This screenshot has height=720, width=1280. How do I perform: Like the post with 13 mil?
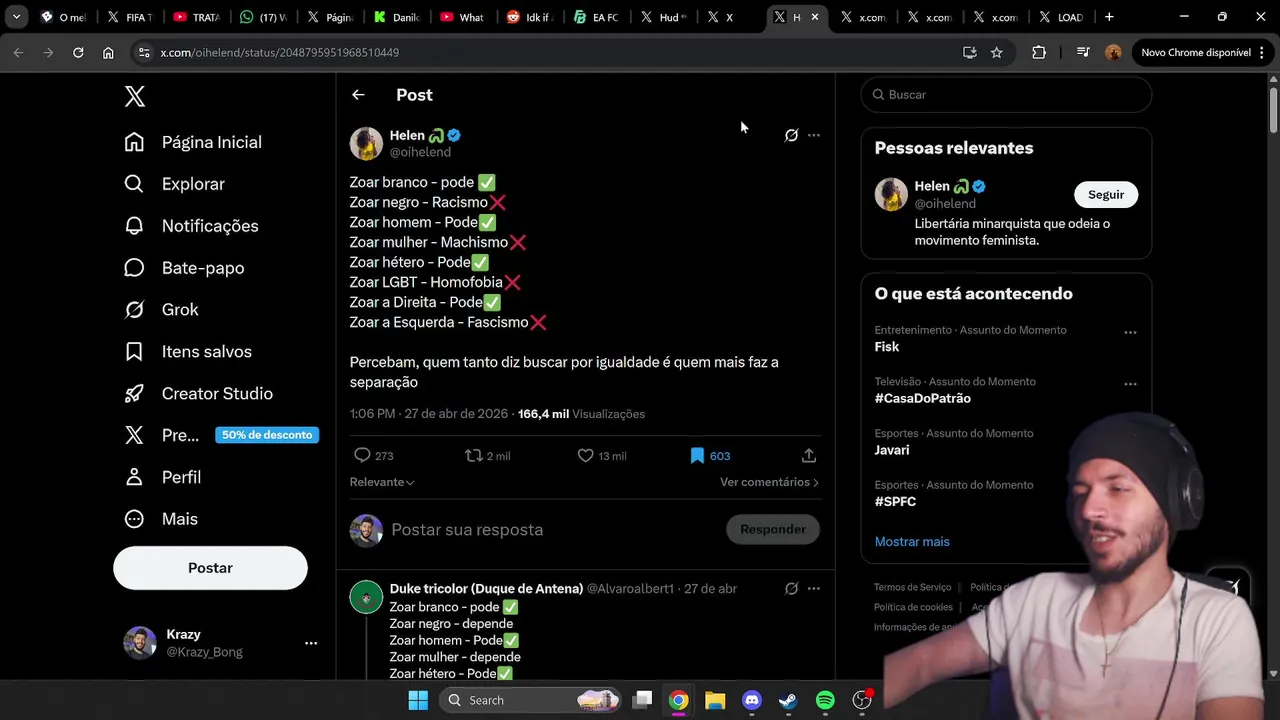pos(602,456)
